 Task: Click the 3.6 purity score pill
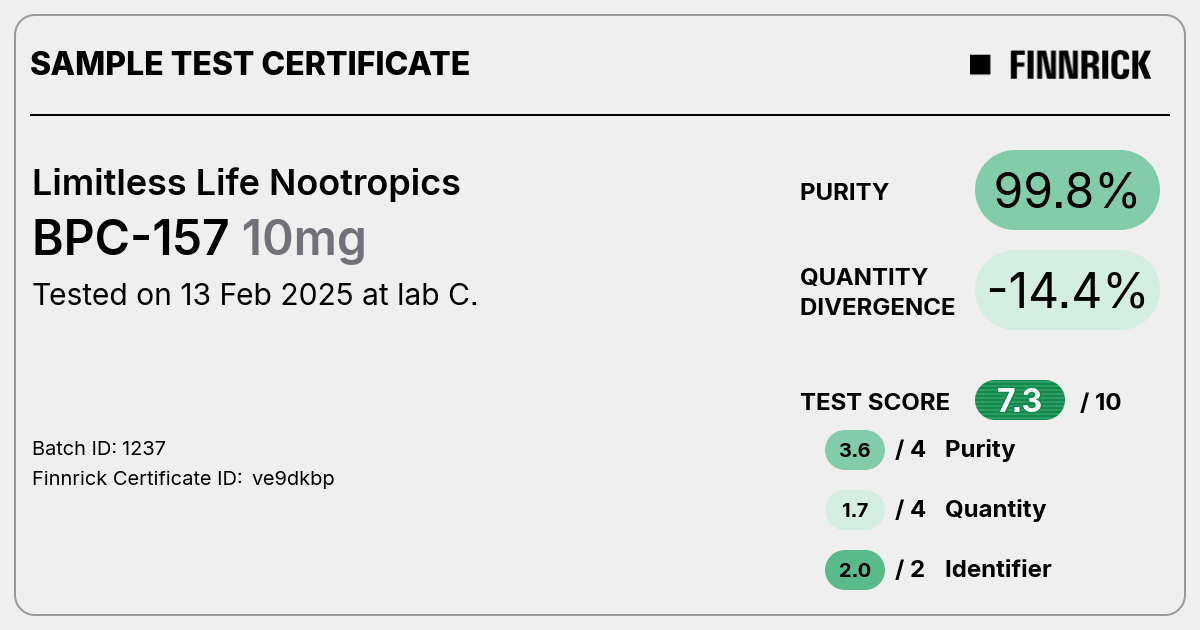(x=855, y=450)
